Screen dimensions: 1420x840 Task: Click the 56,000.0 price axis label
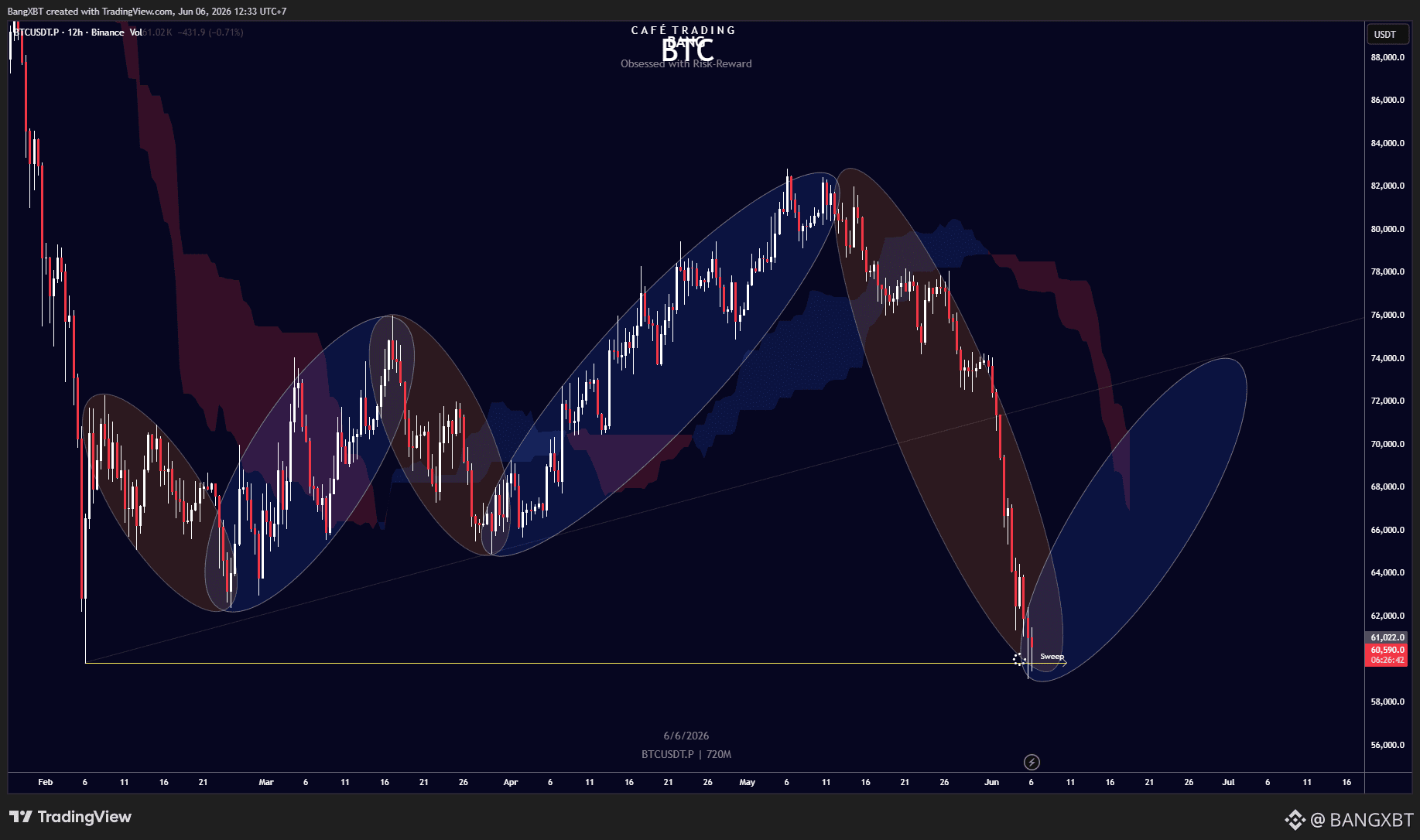[1387, 745]
